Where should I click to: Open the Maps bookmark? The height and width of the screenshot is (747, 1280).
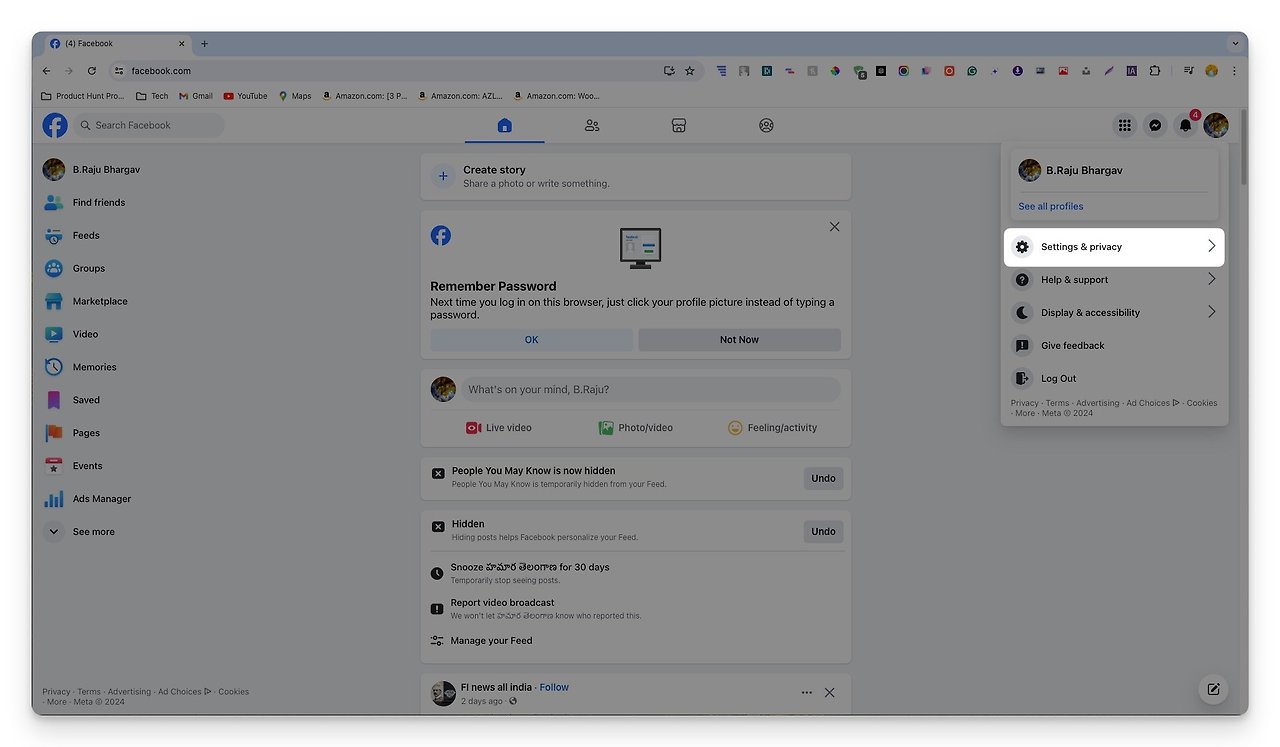tap(295, 96)
